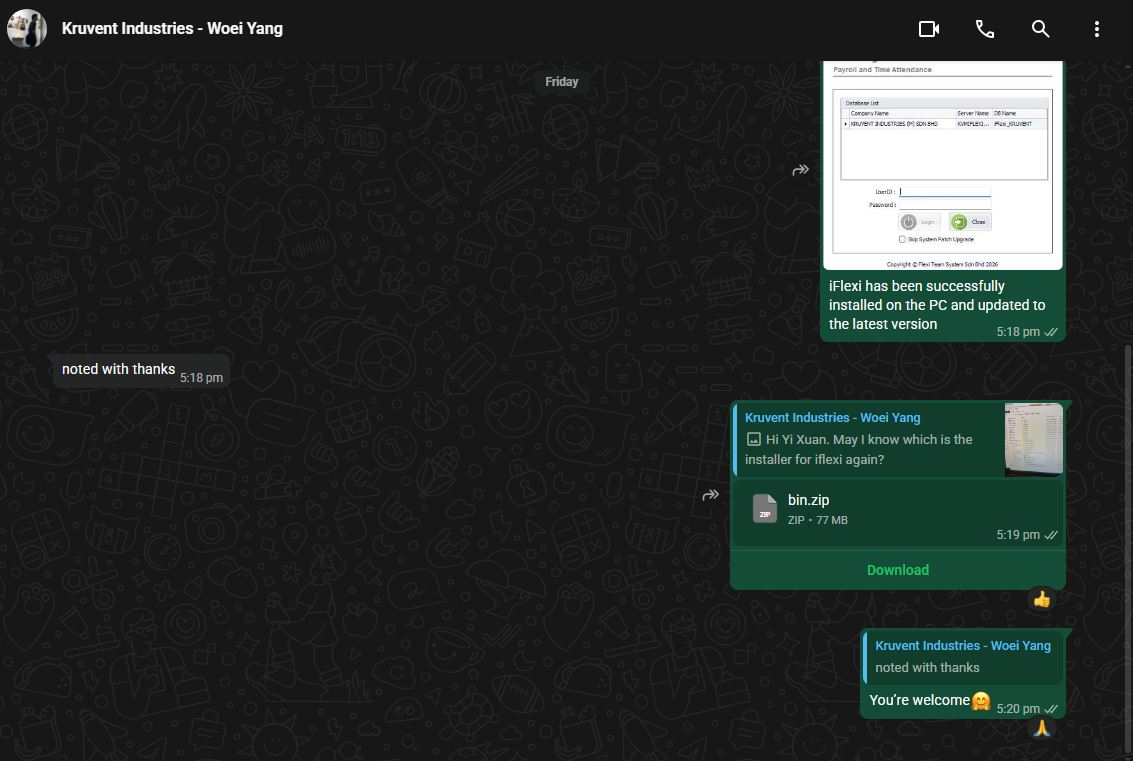Viewport: 1133px width, 761px height.
Task: Forward the iFlexi screenshot message
Action: point(801,170)
